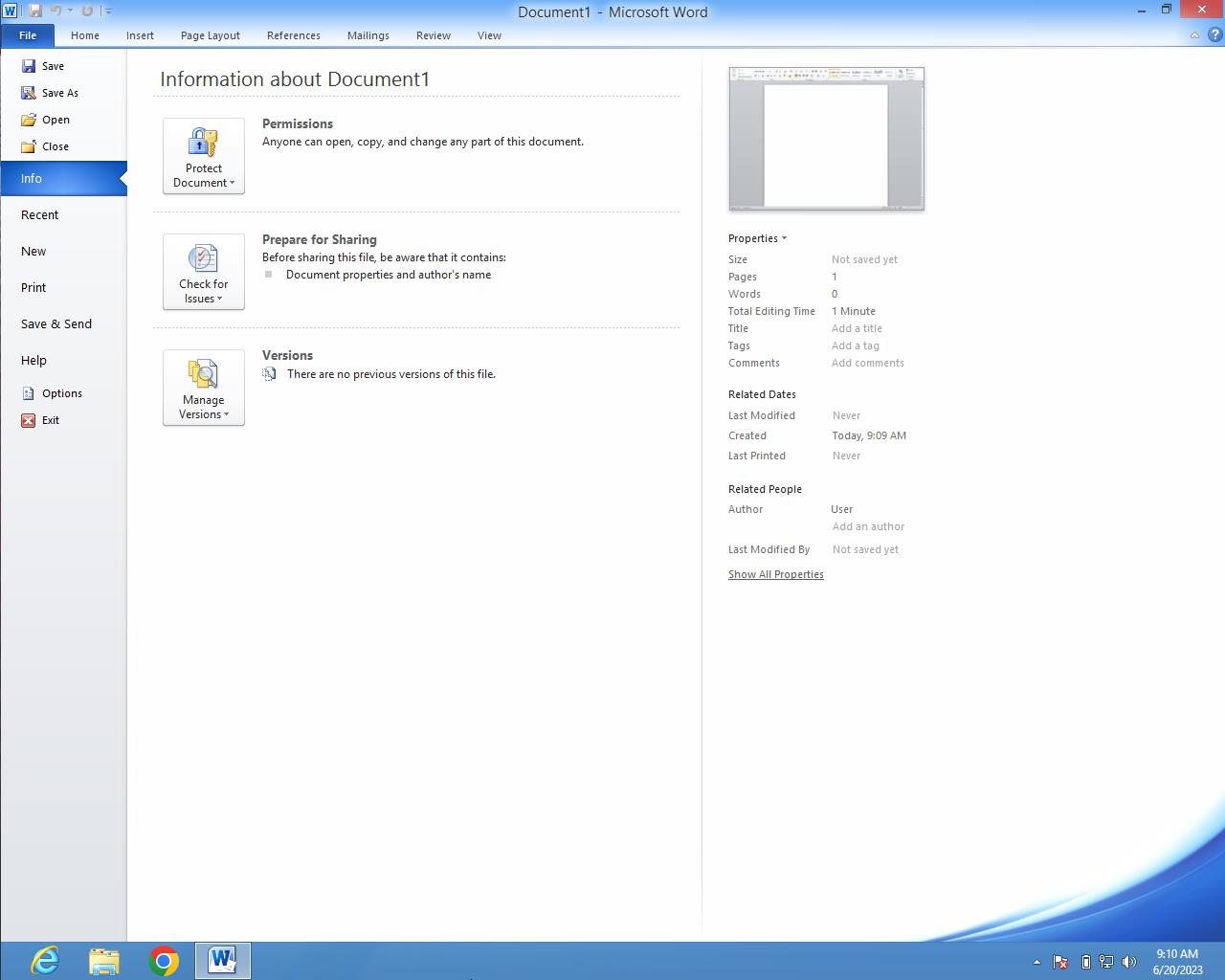Click the document preview thumbnail

click(826, 139)
